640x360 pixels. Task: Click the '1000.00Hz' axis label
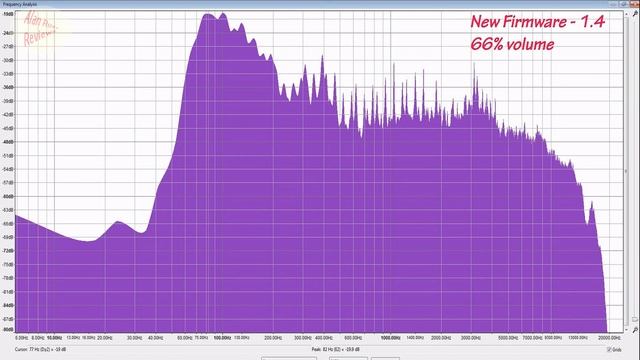tap(391, 338)
